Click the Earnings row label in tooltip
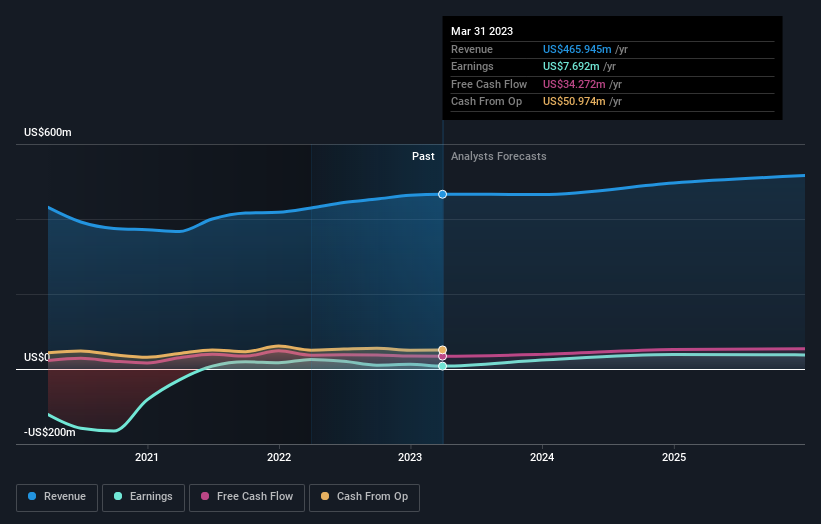 [472, 66]
